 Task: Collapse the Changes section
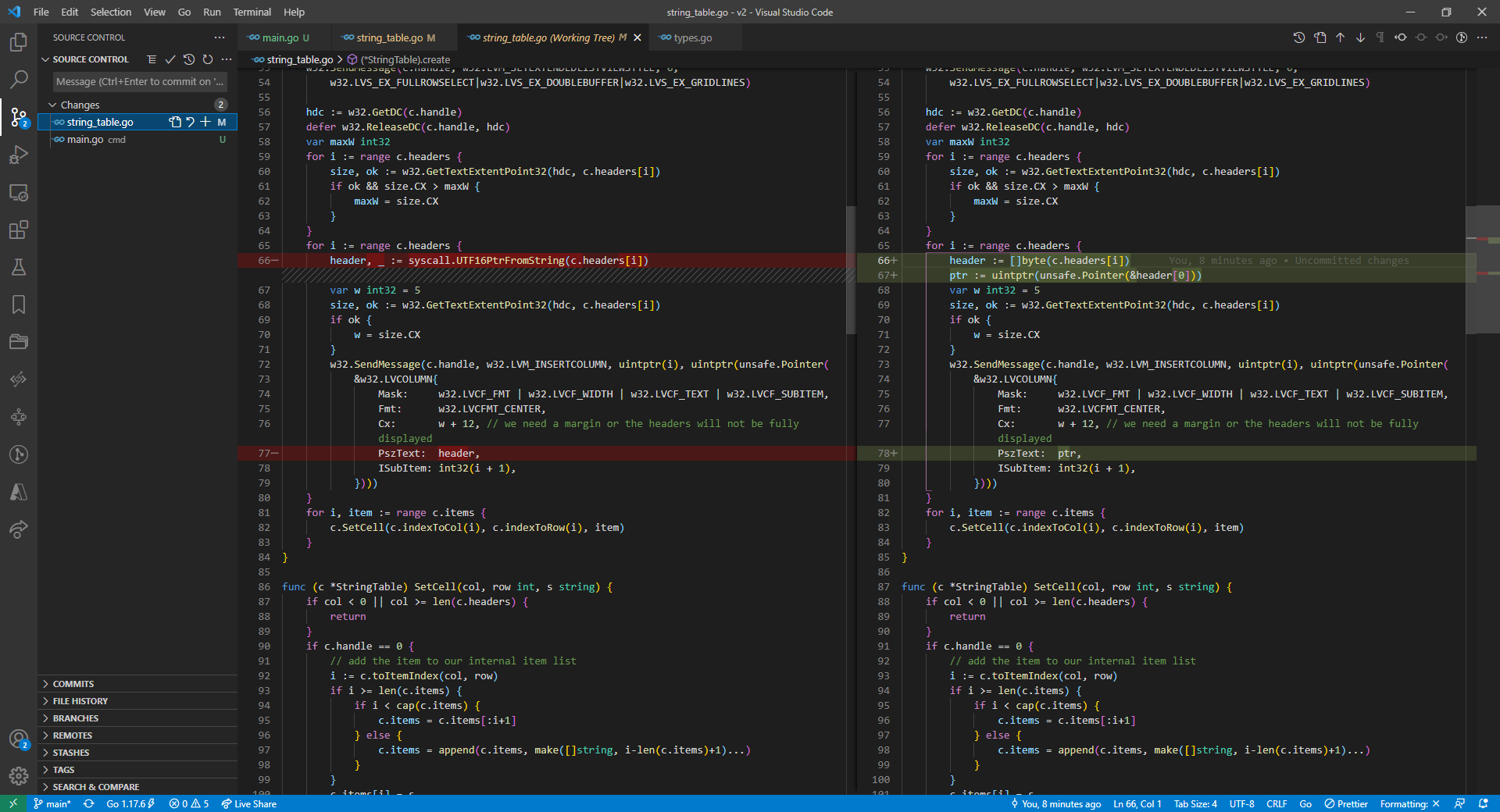(53, 104)
